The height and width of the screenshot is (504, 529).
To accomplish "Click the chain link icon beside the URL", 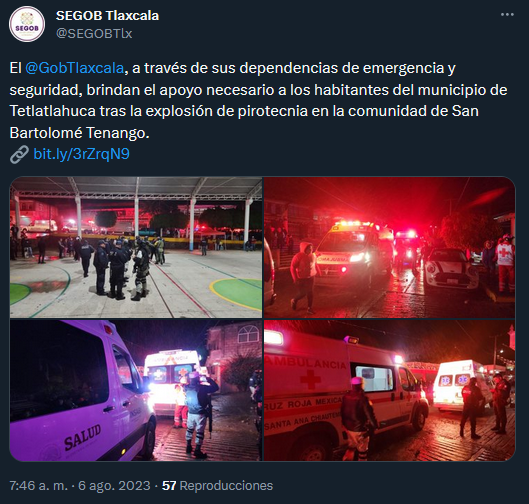I will (x=19, y=155).
